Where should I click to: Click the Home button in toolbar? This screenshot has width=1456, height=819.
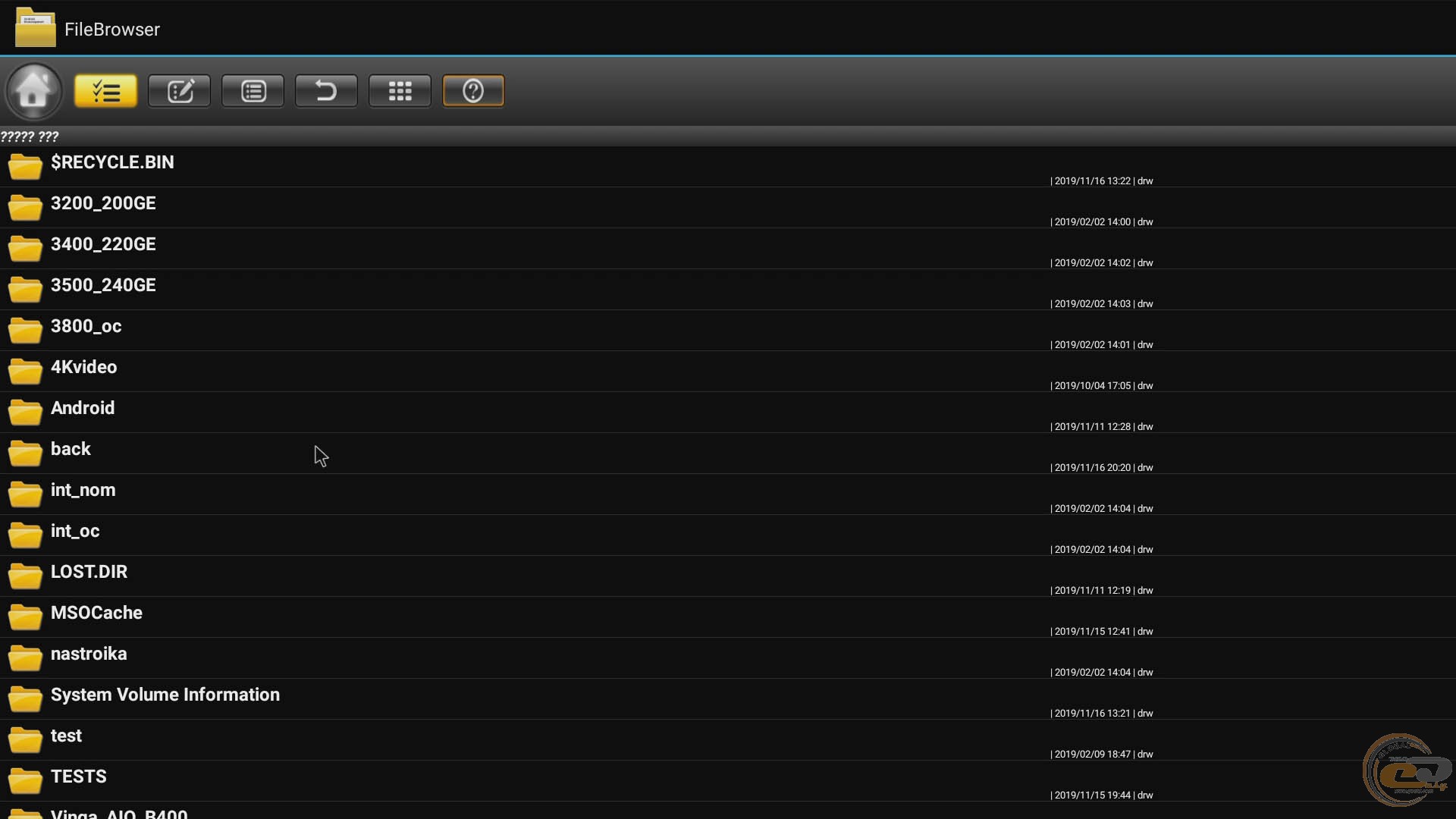pos(33,91)
